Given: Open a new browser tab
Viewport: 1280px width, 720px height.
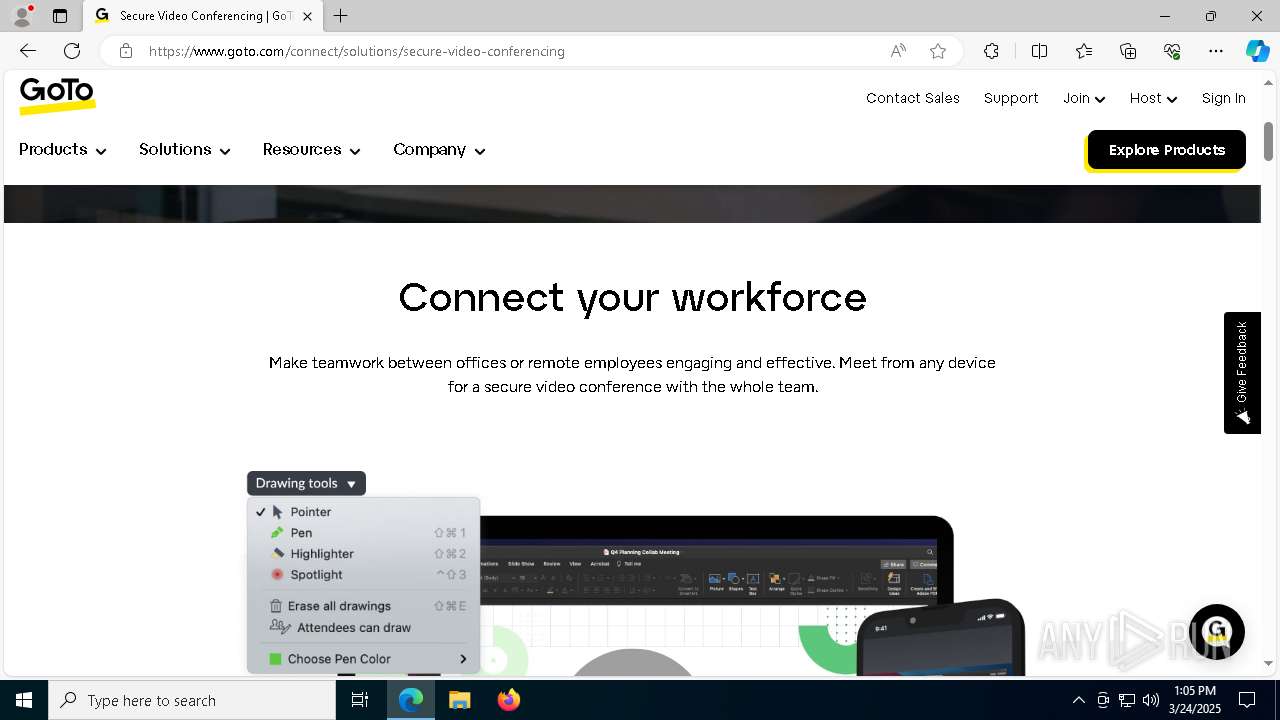Looking at the screenshot, I should (x=341, y=16).
